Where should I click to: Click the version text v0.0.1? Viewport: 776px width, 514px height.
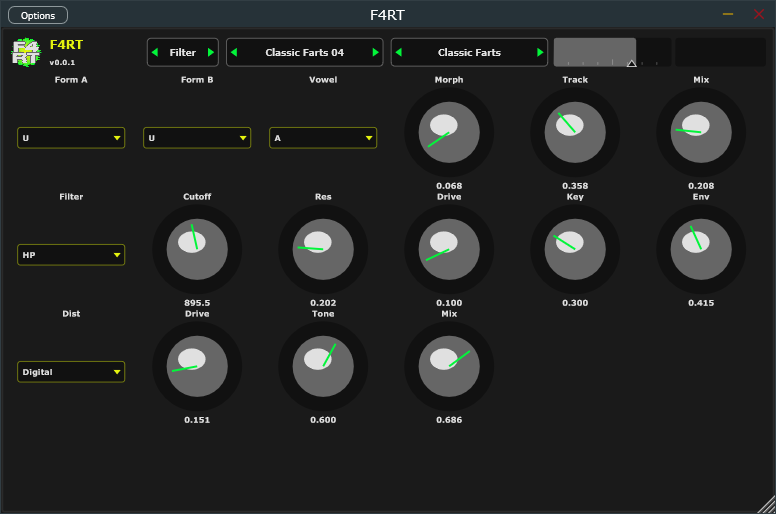click(x=62, y=62)
